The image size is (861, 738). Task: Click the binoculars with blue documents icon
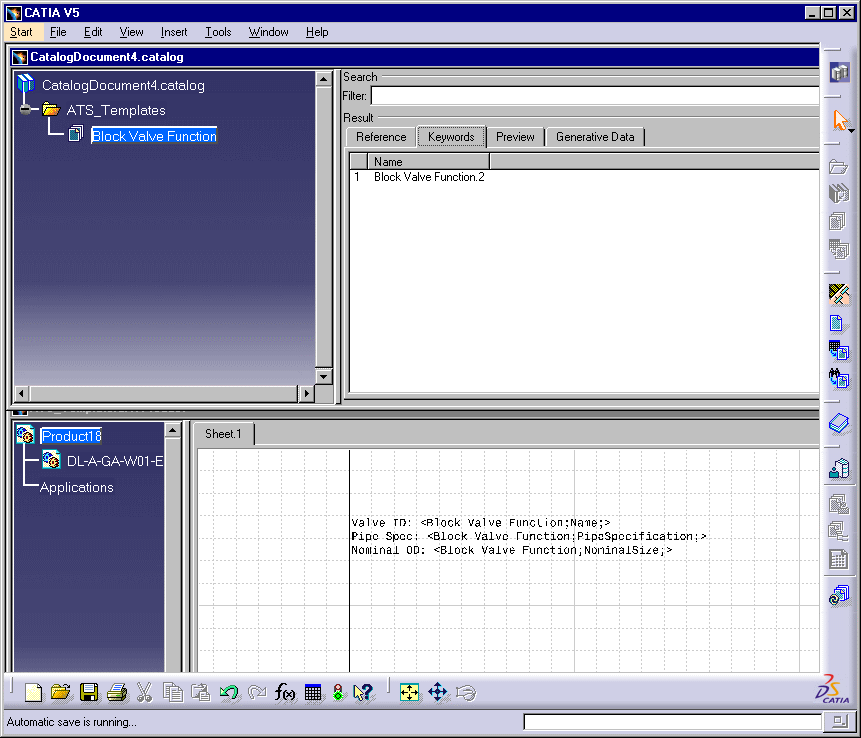click(838, 378)
